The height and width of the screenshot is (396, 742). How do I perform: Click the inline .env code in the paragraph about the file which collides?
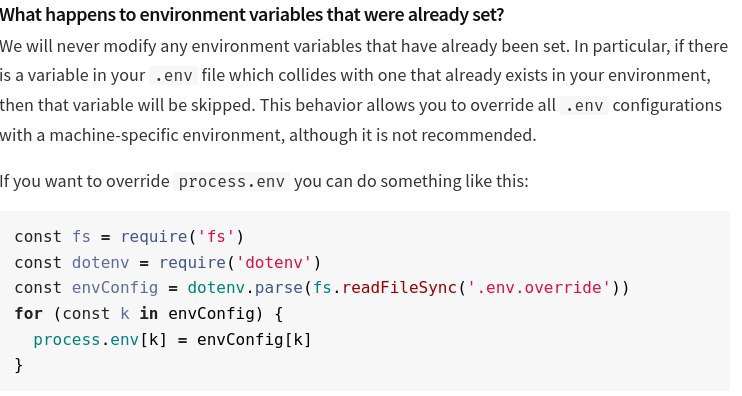[x=173, y=76]
